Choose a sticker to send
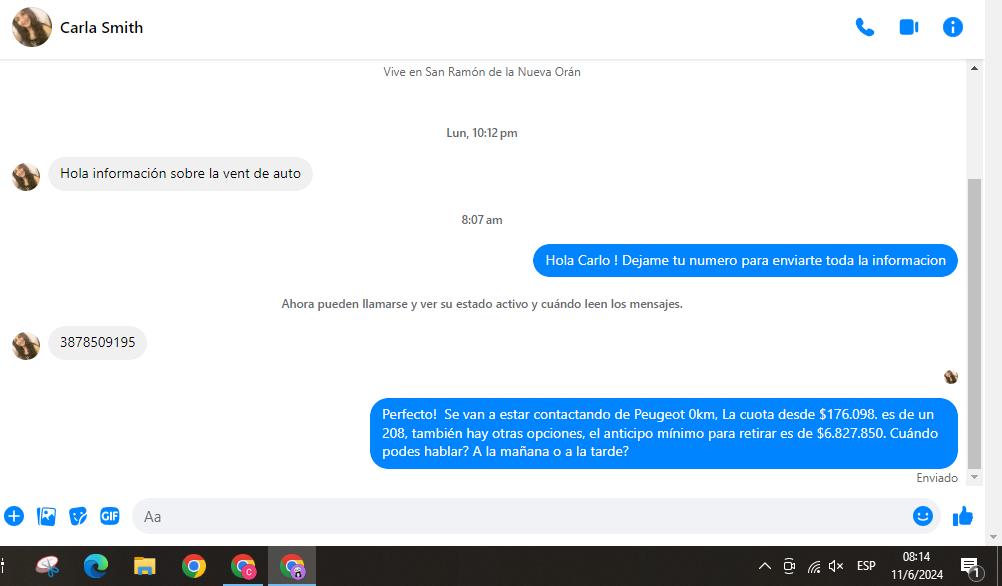 click(78, 516)
